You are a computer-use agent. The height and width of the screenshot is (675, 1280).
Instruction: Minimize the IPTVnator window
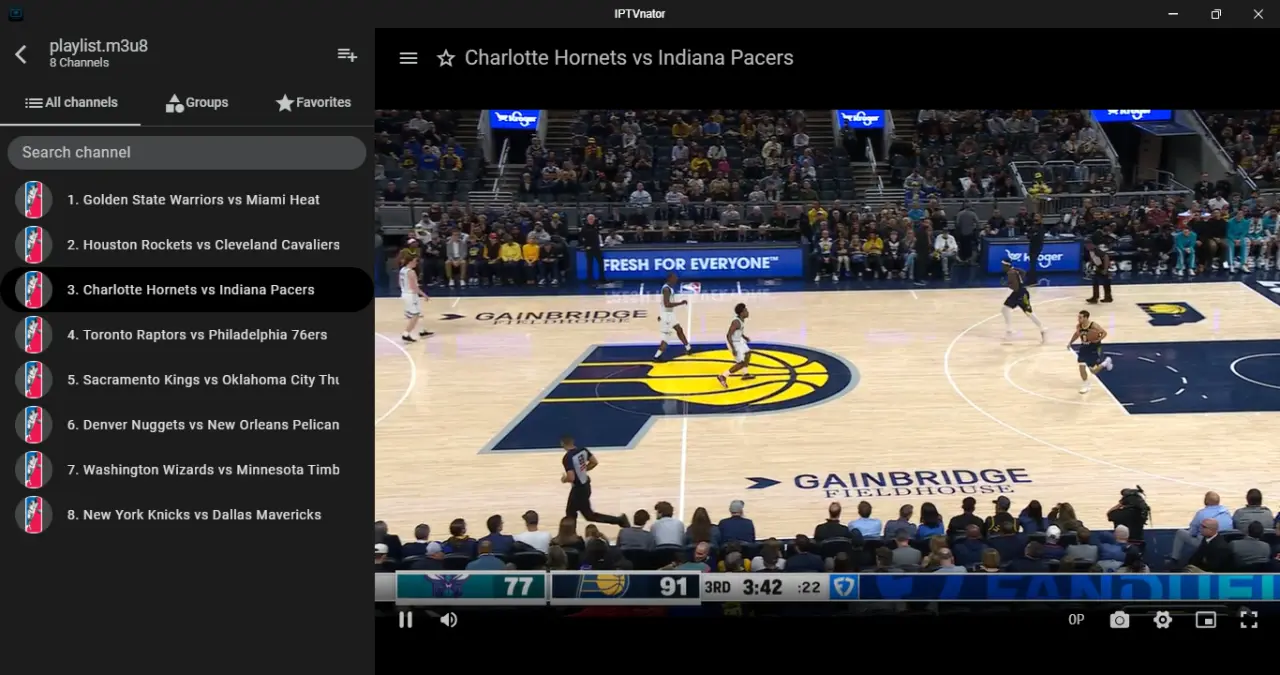1172,13
